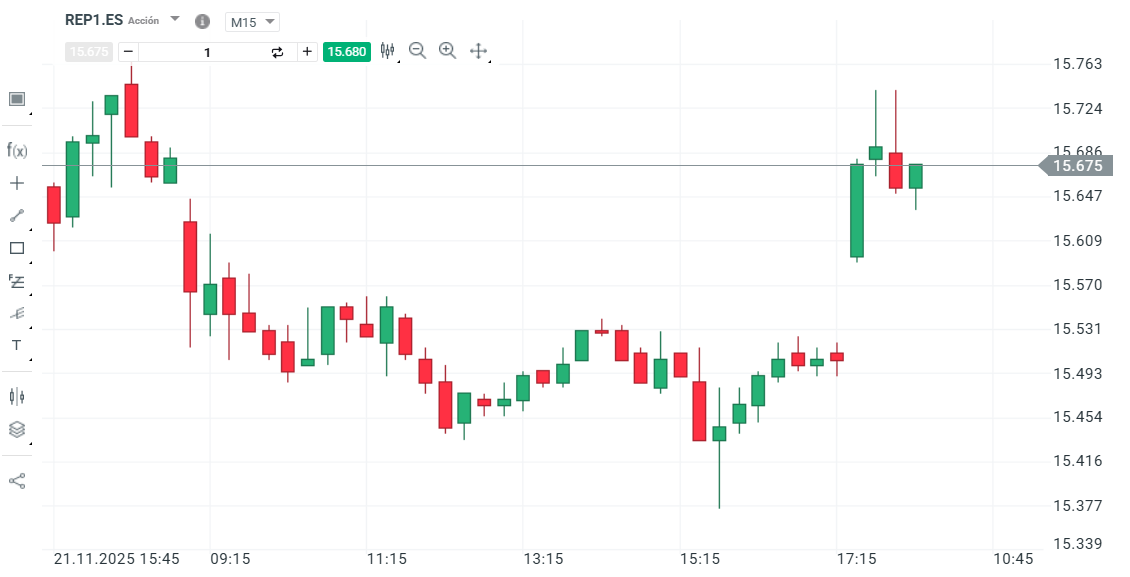Viewport: 1130px width, 577px height.
Task: Click the green buy price 15.680
Action: (x=346, y=52)
